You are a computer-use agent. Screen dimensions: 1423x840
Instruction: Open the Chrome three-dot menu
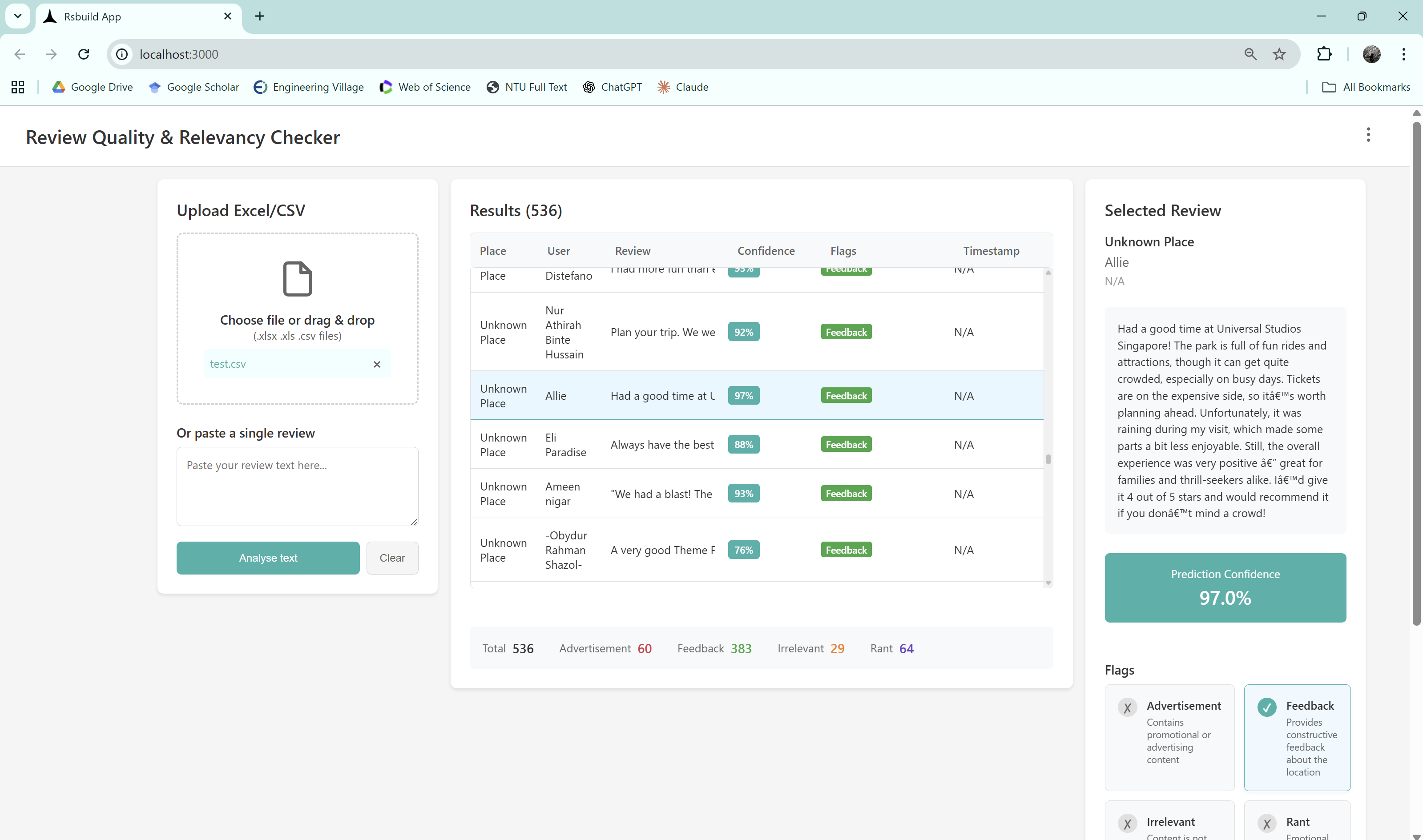(x=1403, y=54)
